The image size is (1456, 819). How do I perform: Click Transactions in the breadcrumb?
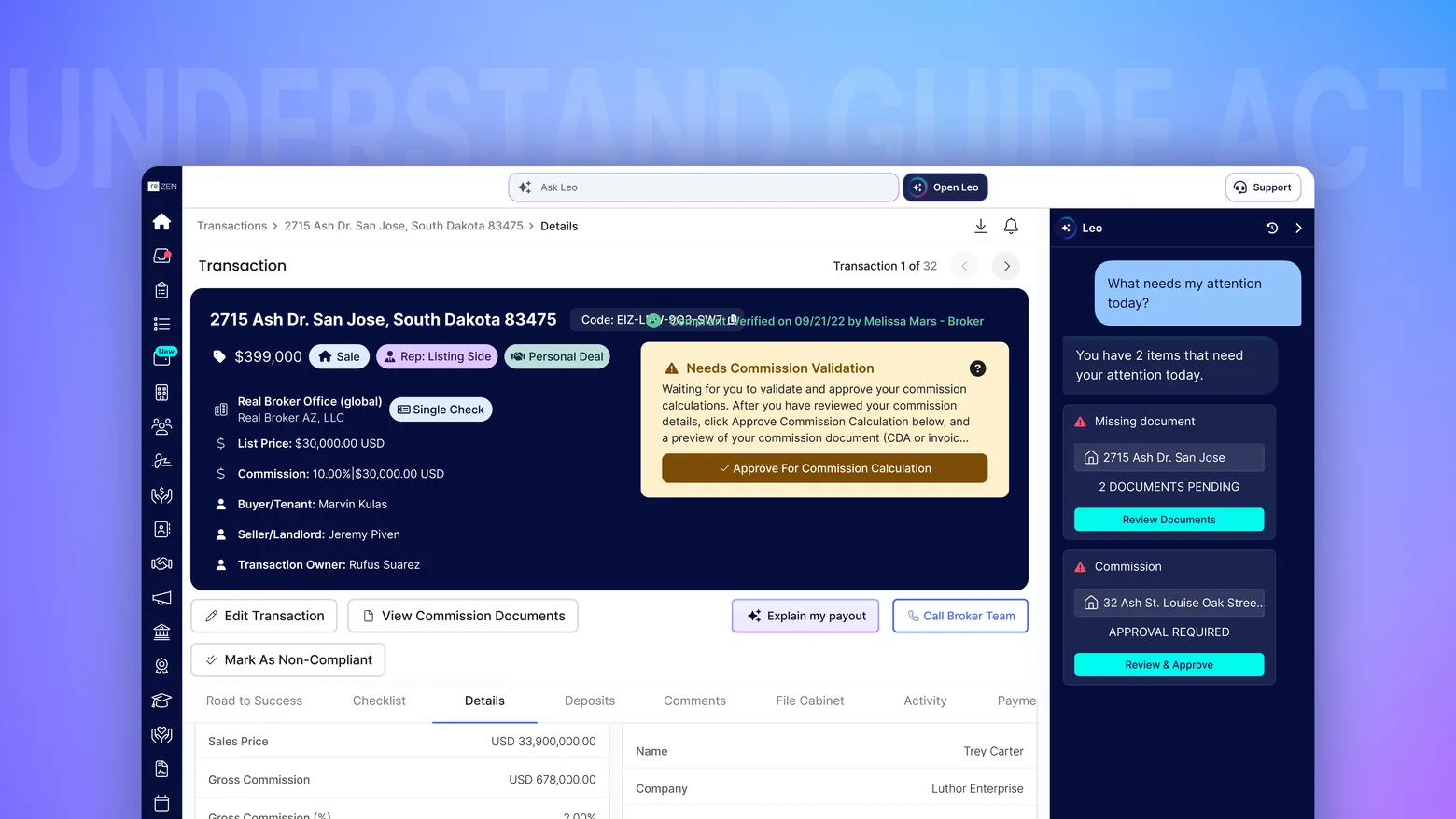[x=231, y=226]
